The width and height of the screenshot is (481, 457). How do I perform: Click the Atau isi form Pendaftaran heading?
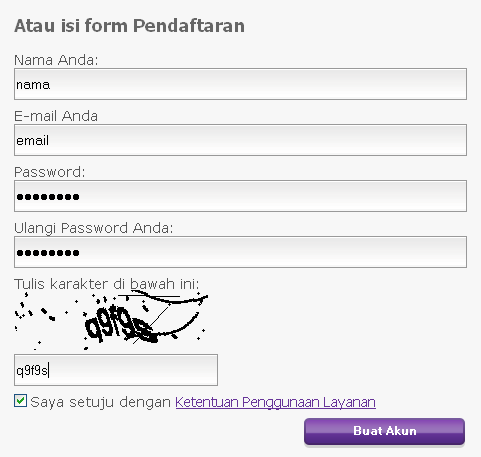pyautogui.click(x=129, y=26)
